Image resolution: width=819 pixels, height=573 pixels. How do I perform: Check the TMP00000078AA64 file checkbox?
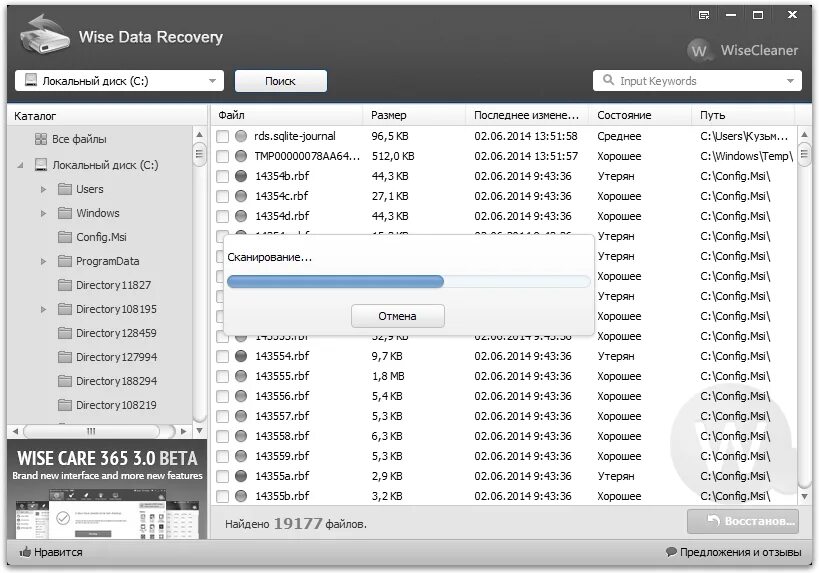tap(223, 156)
